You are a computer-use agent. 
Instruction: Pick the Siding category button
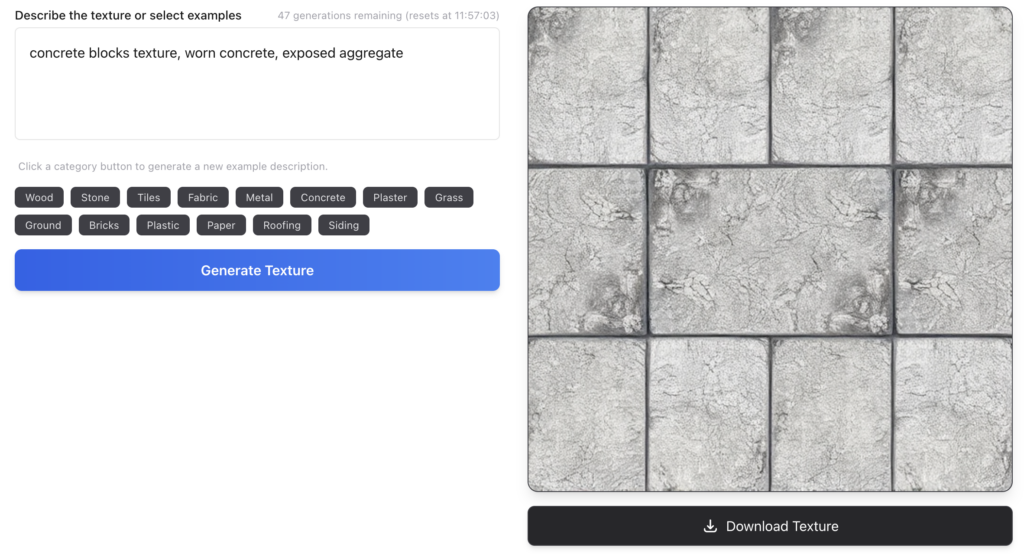point(344,225)
